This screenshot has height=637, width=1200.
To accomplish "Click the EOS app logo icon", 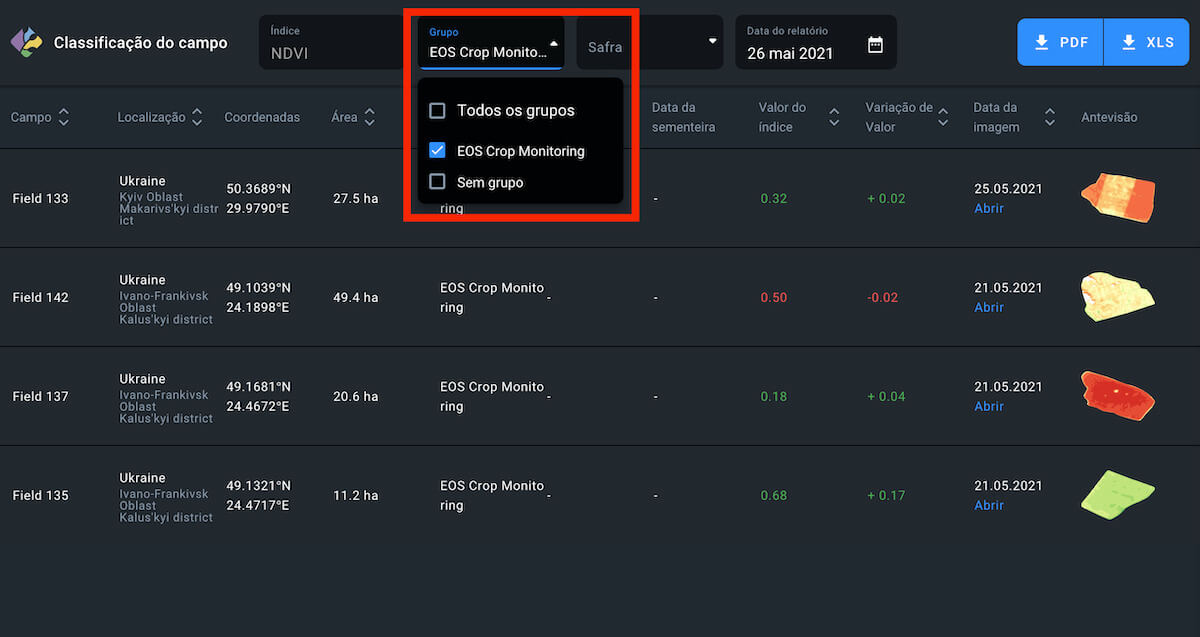I will [x=27, y=42].
